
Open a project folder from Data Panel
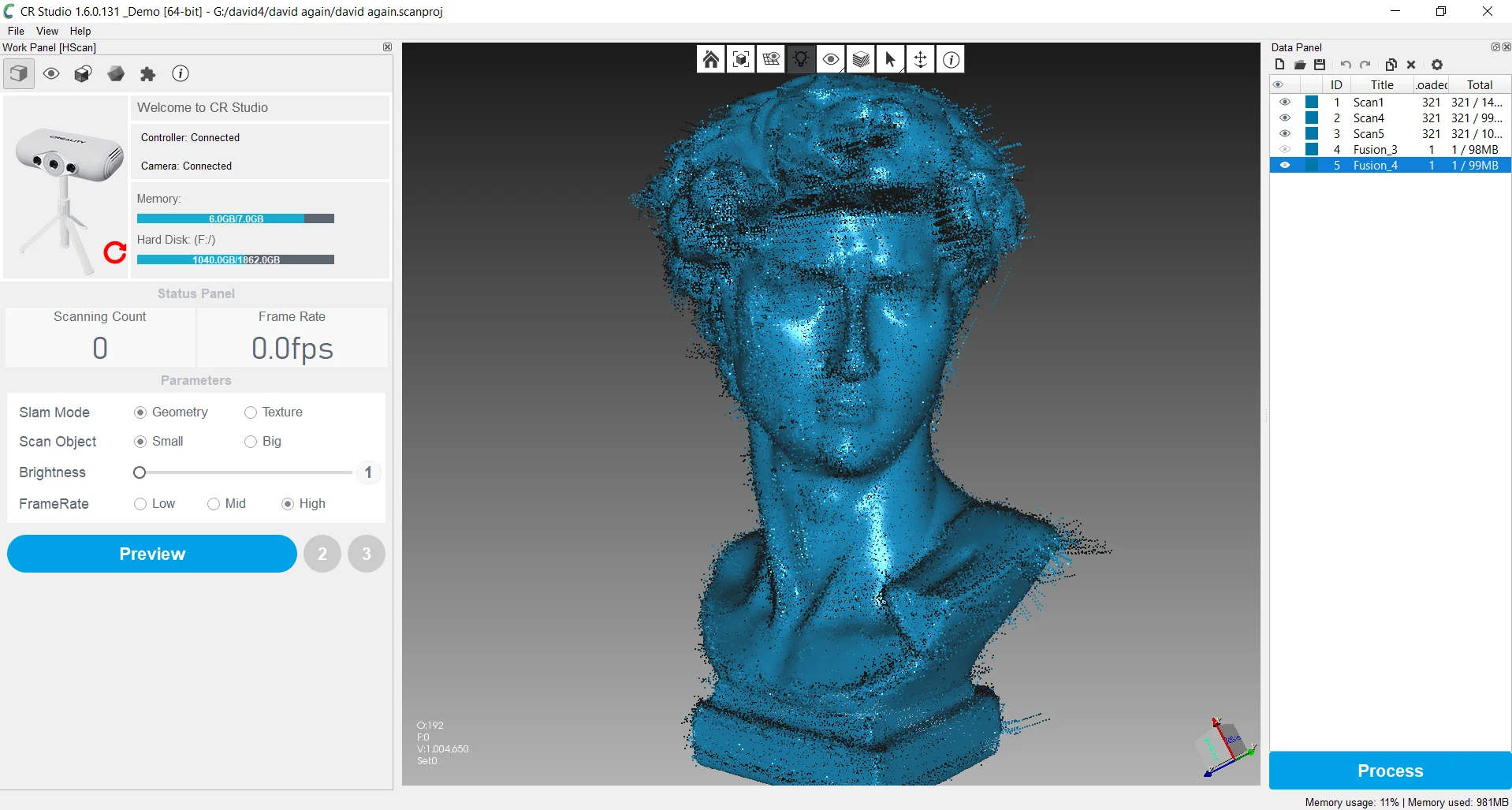pyautogui.click(x=1300, y=65)
